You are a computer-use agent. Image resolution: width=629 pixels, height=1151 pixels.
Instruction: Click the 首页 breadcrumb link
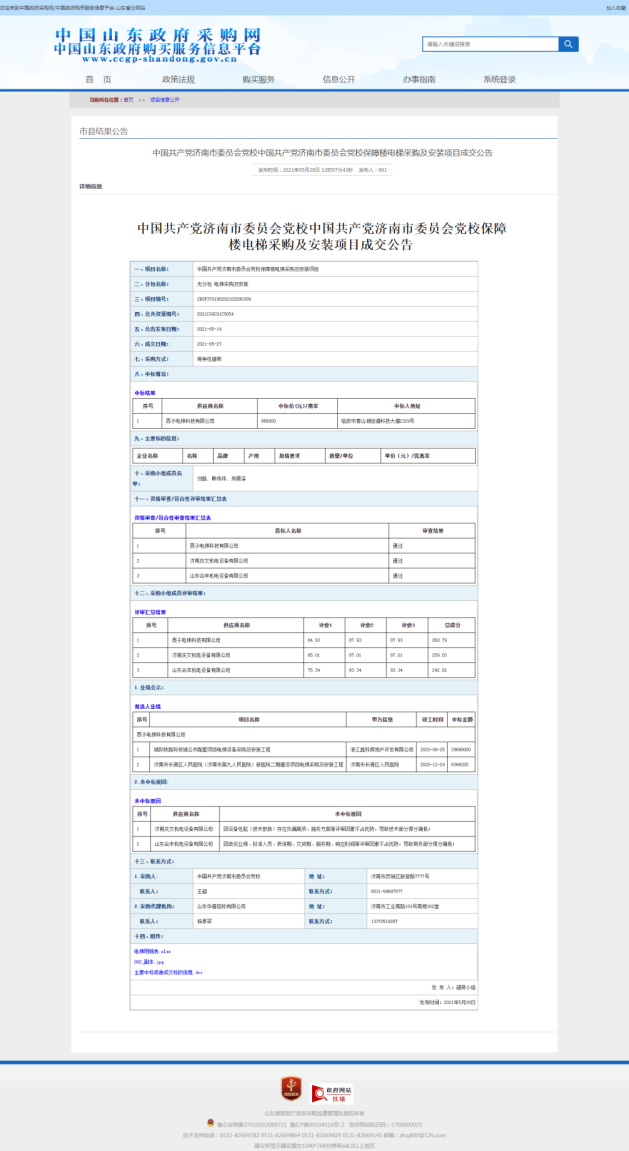[x=129, y=100]
